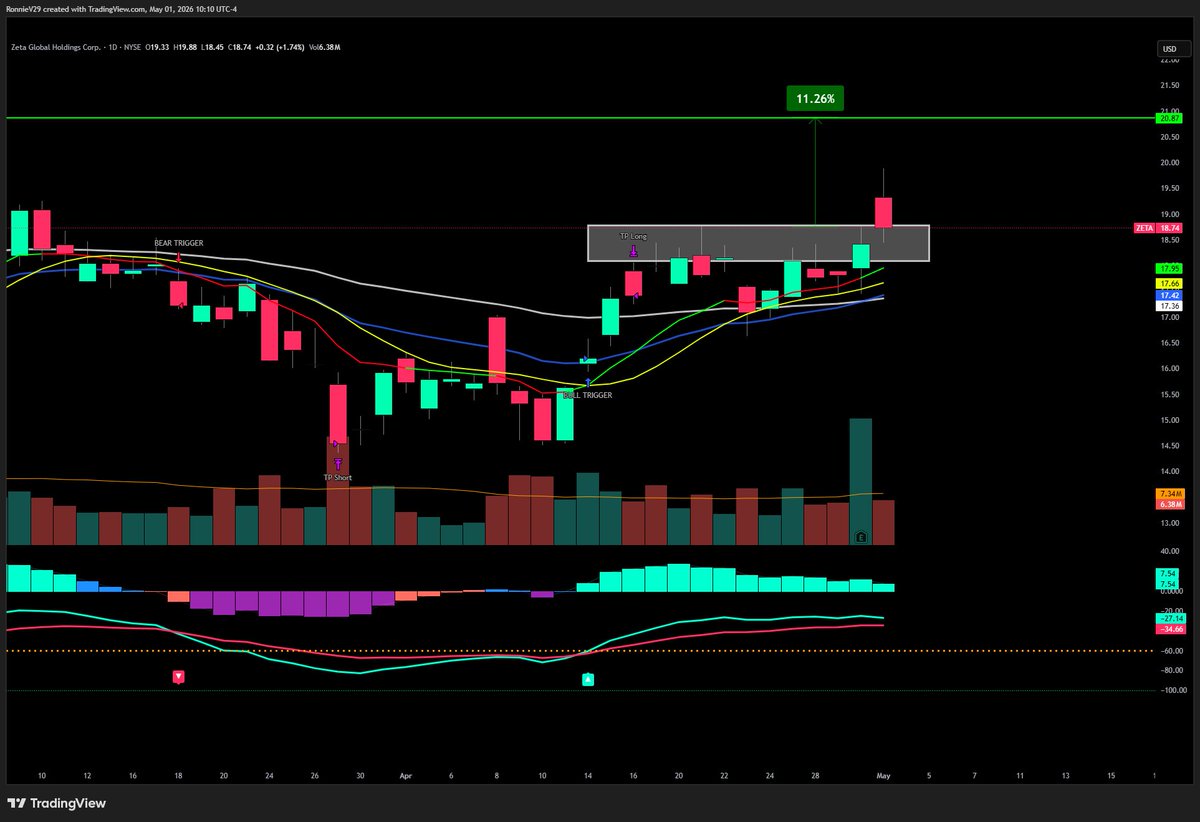Click the C18.74 close value in header
1200x822 pixels.
tap(238, 47)
